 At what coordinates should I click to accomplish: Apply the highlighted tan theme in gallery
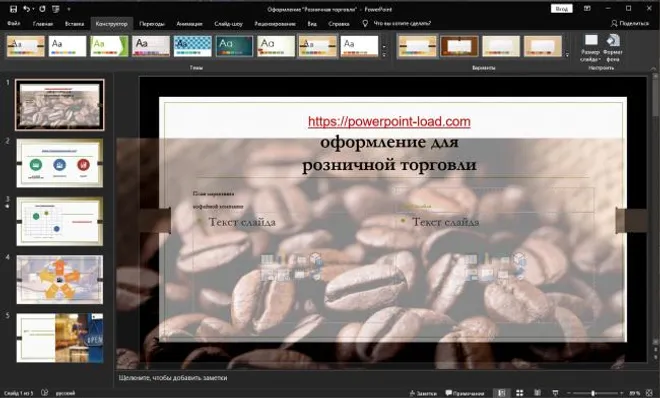click(318, 46)
